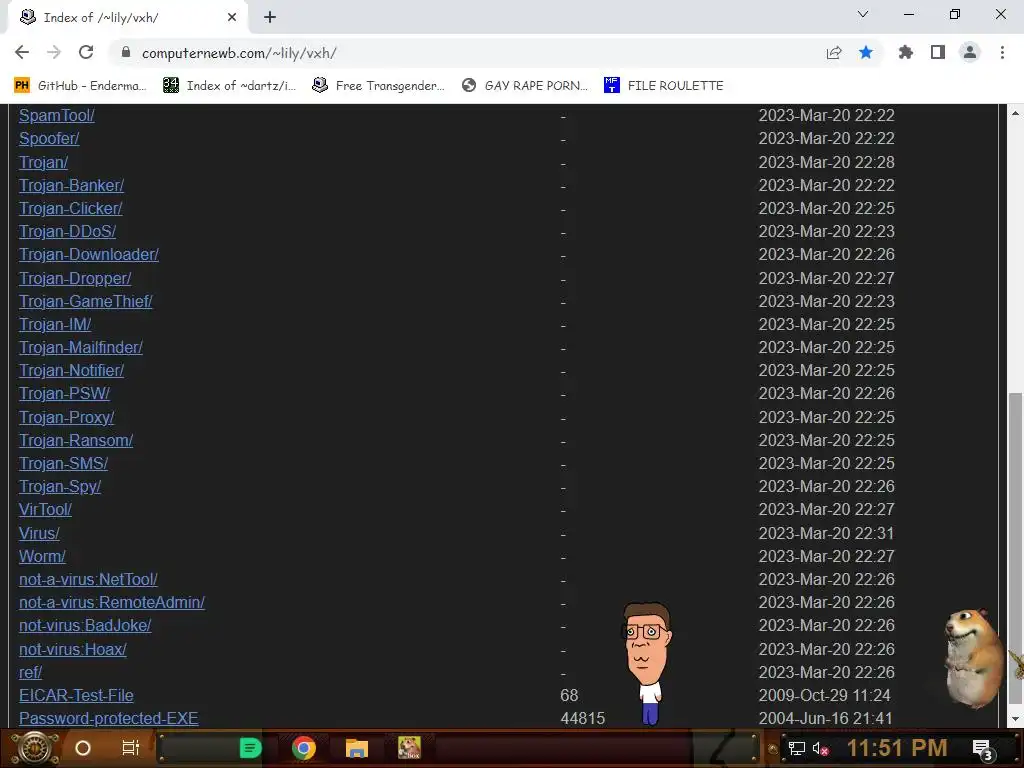Open Chrome from the taskbar
The width and height of the screenshot is (1024, 768).
(304, 748)
